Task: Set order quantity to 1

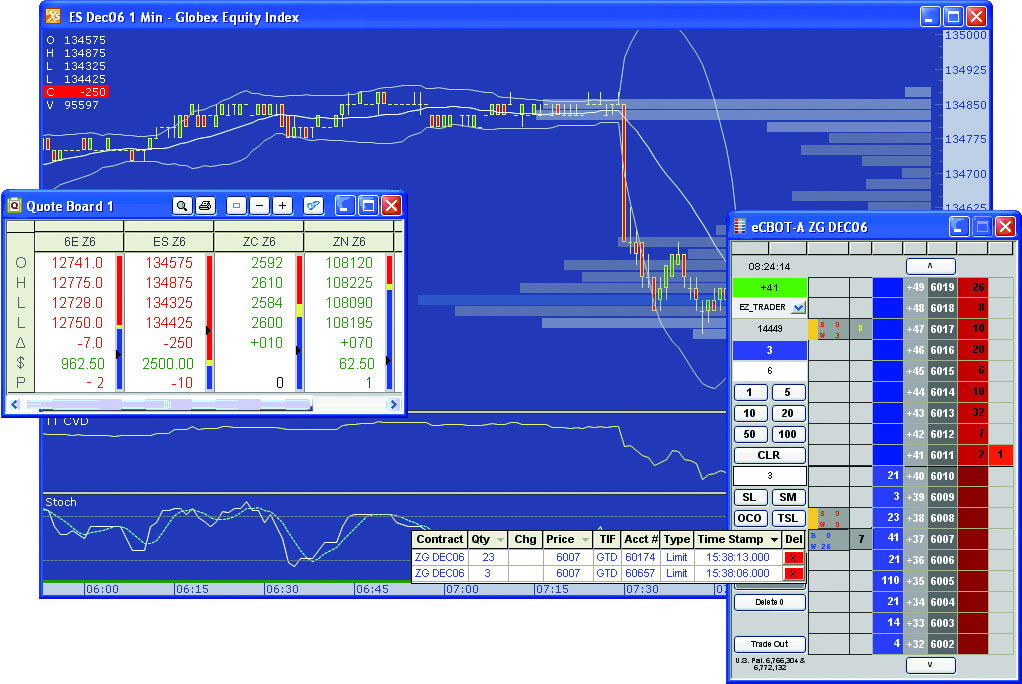Action: [x=750, y=393]
